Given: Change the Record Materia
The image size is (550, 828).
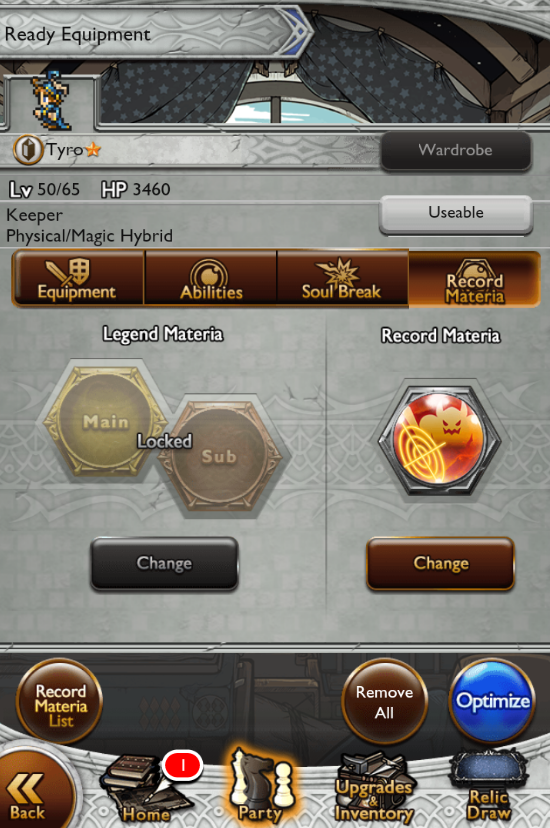Looking at the screenshot, I should pyautogui.click(x=440, y=563).
